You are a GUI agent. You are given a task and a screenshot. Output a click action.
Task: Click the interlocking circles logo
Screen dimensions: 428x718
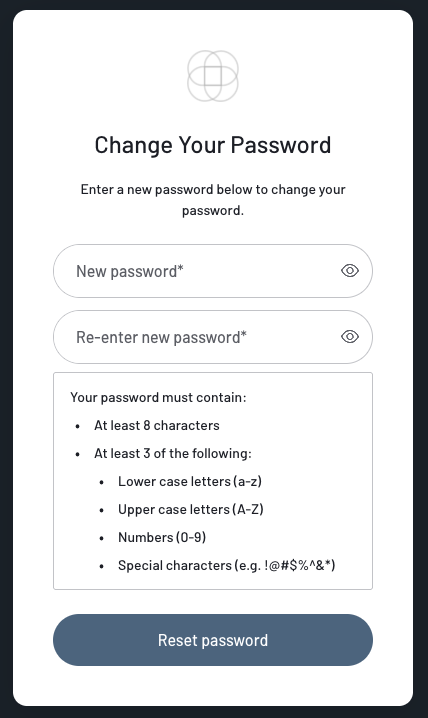coord(213,76)
